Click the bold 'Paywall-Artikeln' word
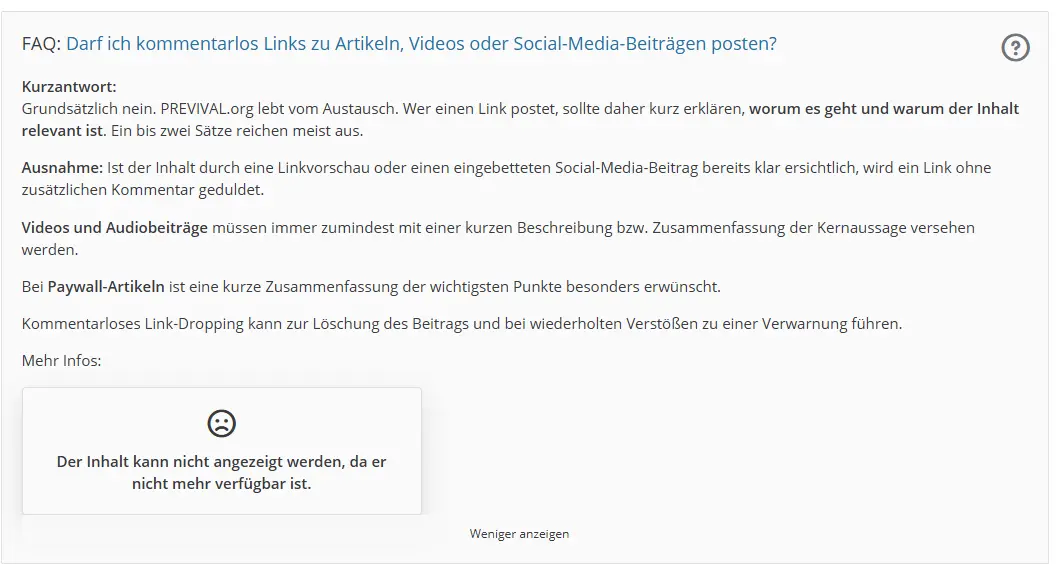1059x571 pixels. coord(106,287)
